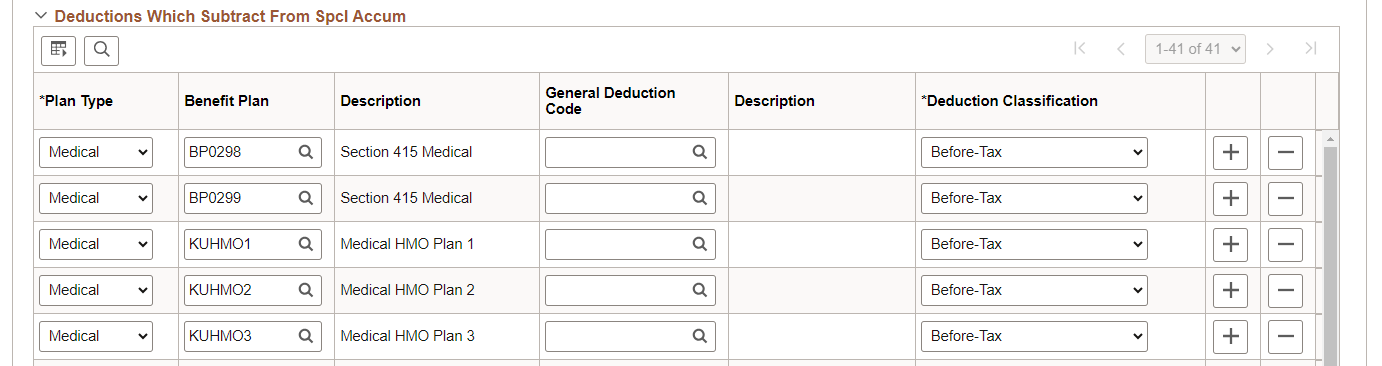Add a row after Medical HMO Plan 1

(1231, 244)
